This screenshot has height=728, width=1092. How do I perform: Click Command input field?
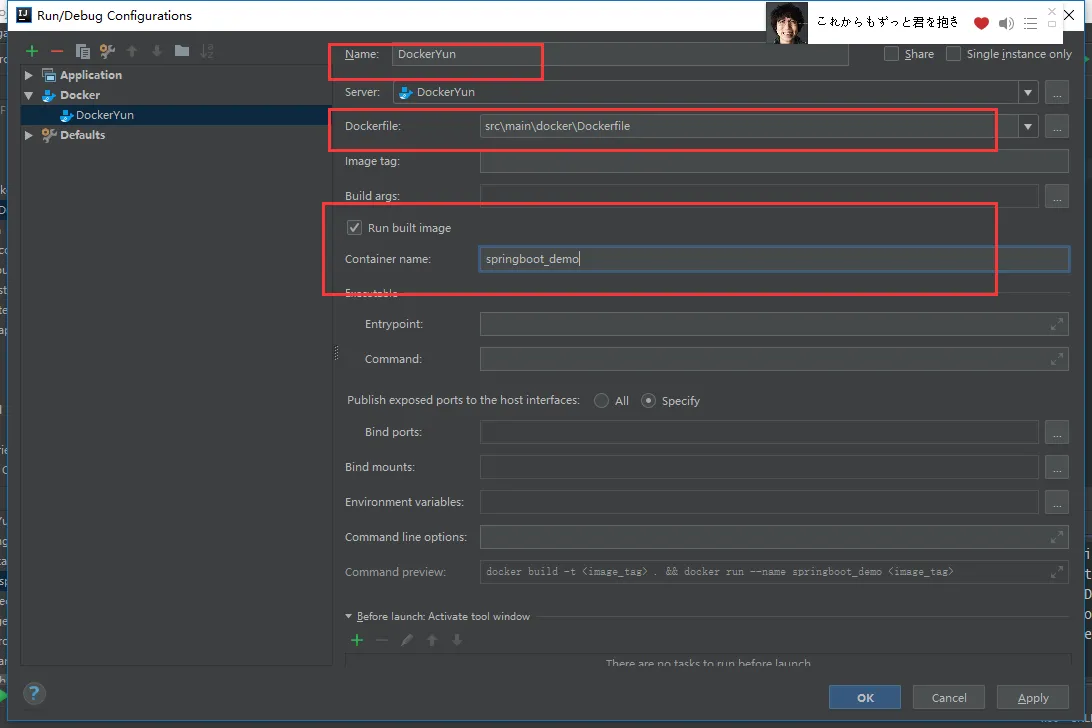coord(774,359)
